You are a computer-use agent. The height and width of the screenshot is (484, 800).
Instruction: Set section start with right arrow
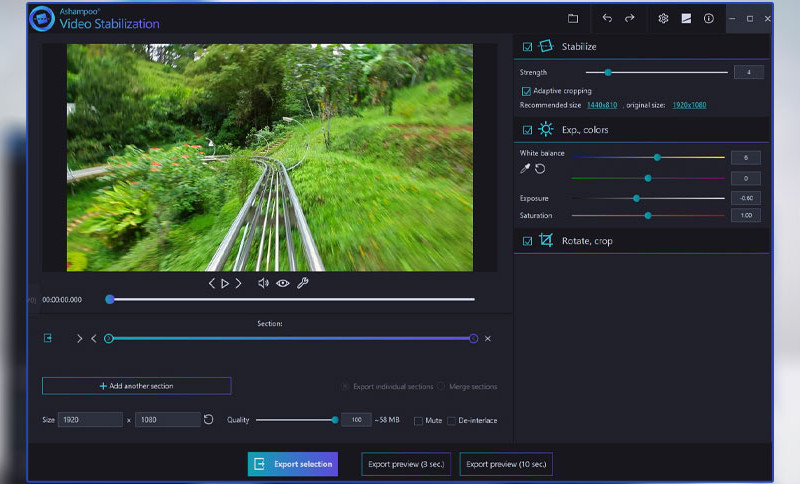(80, 339)
